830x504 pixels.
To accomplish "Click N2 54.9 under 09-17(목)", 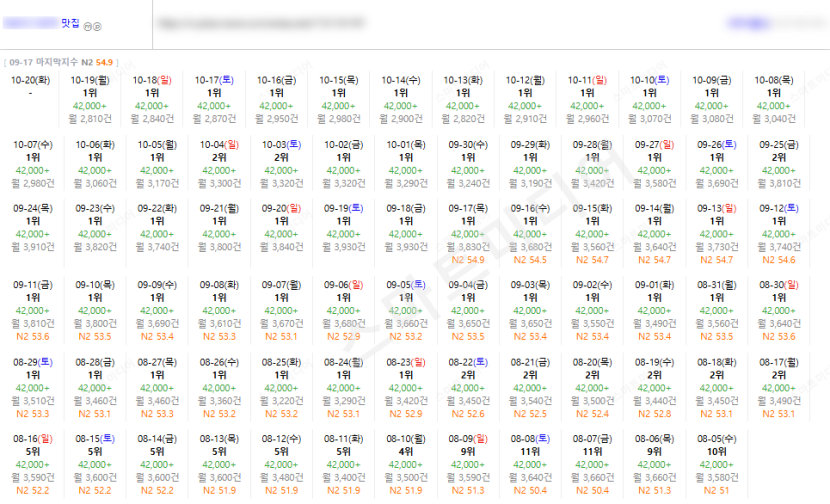I will point(468,260).
